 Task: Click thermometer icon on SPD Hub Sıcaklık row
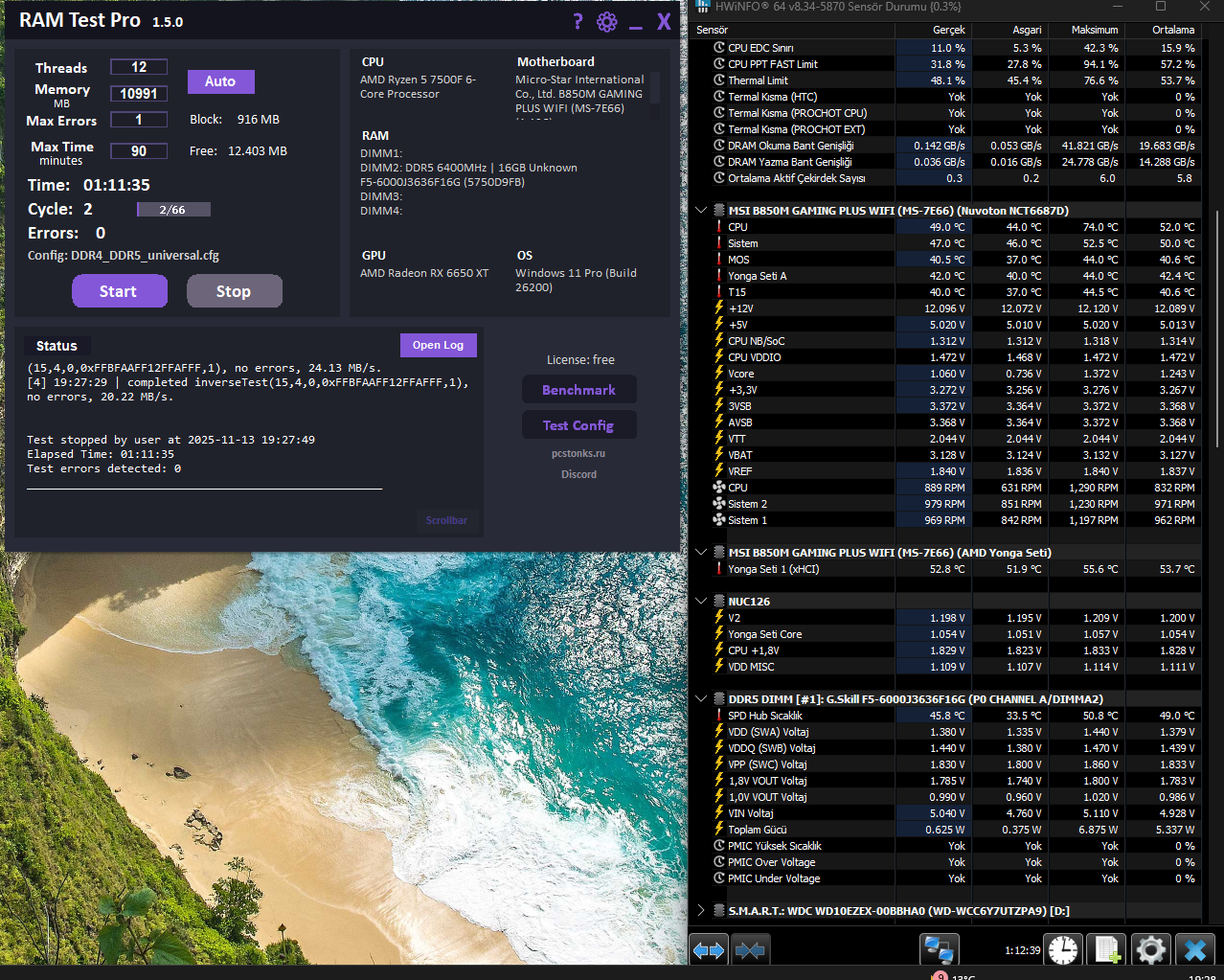click(719, 716)
